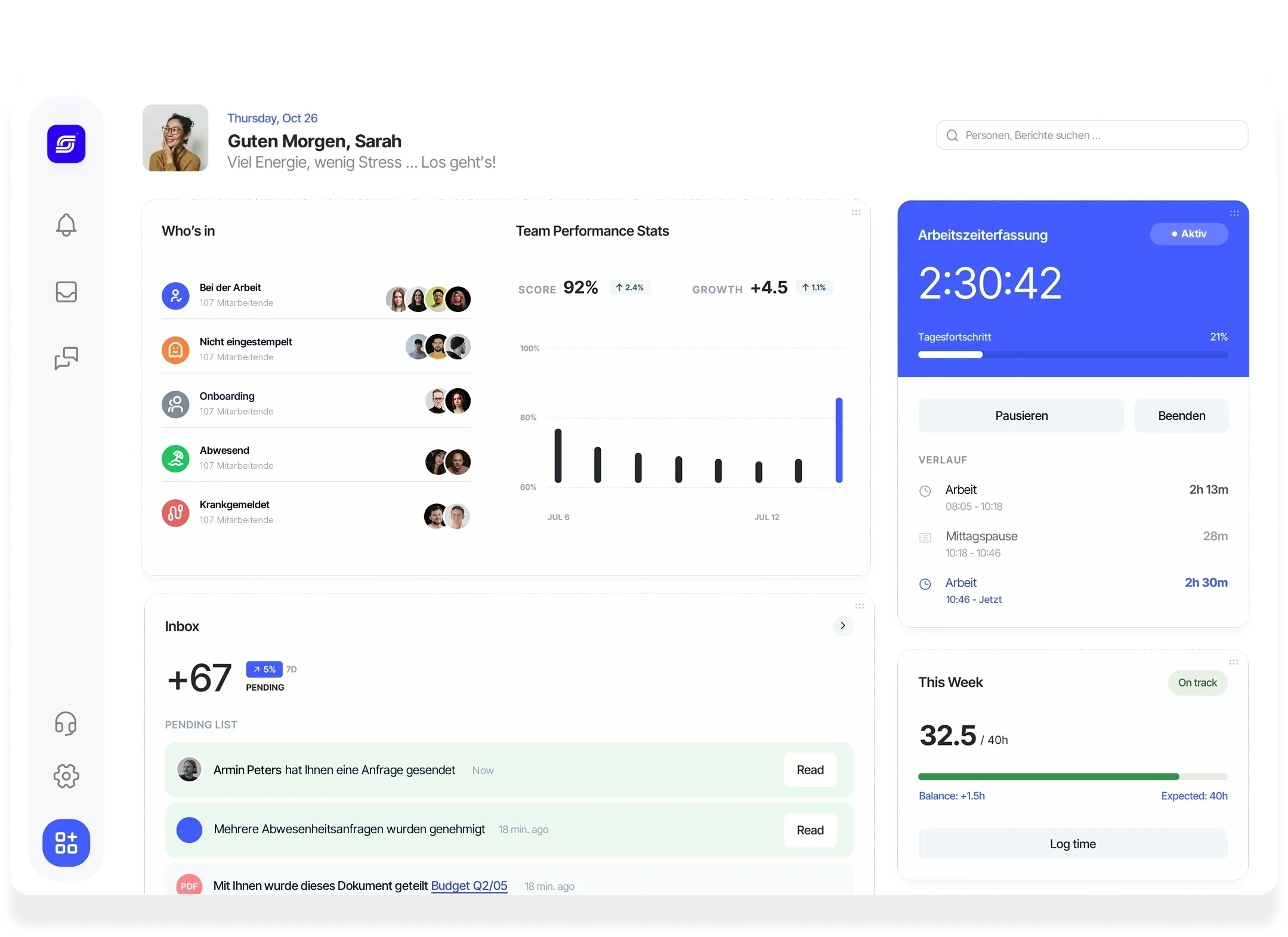1288x937 pixels.
Task: Open settings gear in sidebar
Action: click(x=66, y=776)
